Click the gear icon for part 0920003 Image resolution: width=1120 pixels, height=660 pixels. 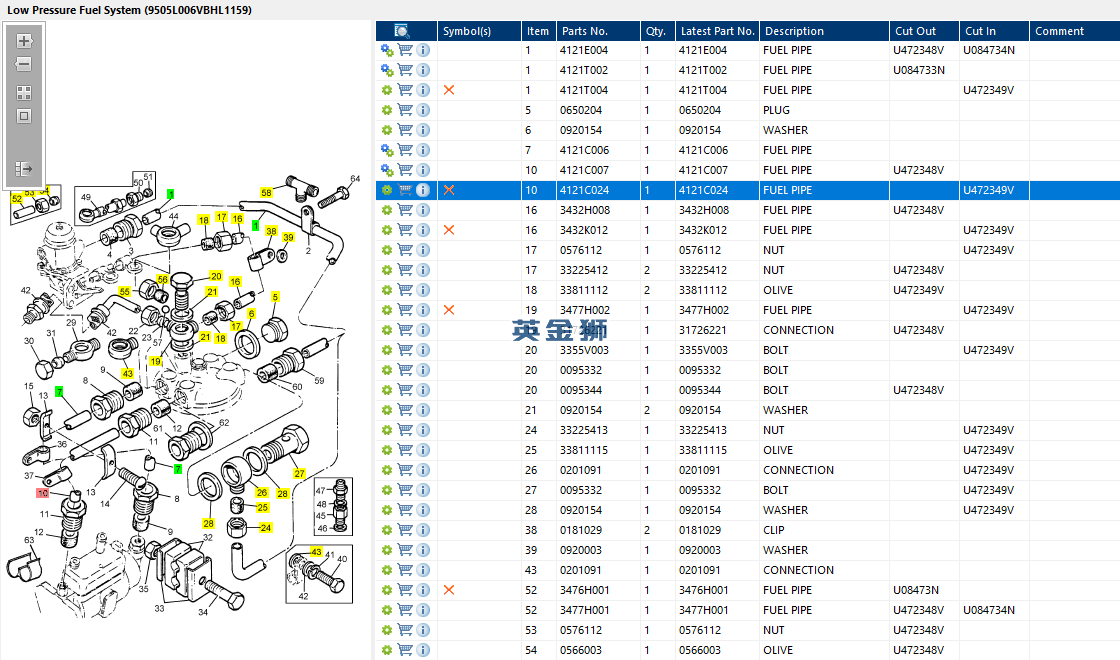point(387,550)
